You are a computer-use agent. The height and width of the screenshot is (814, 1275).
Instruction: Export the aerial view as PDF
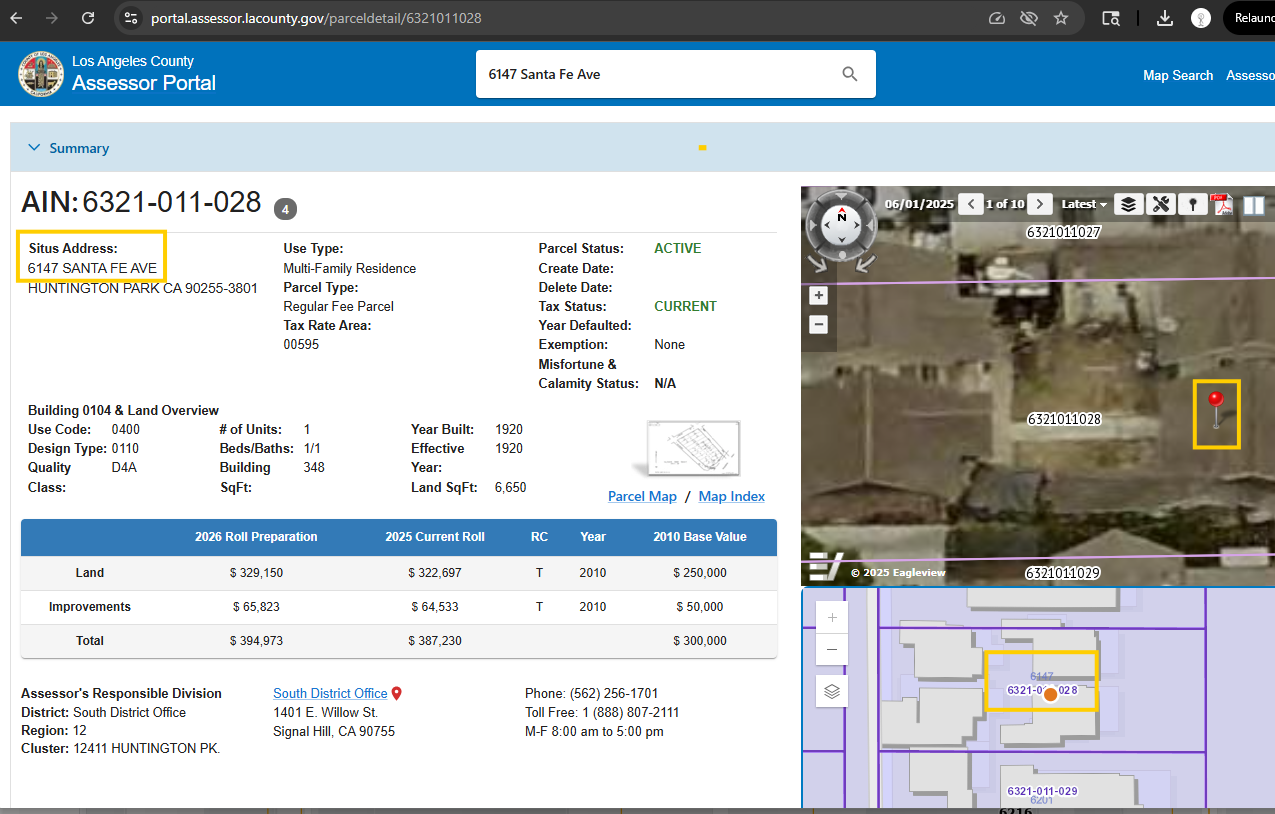1222,204
